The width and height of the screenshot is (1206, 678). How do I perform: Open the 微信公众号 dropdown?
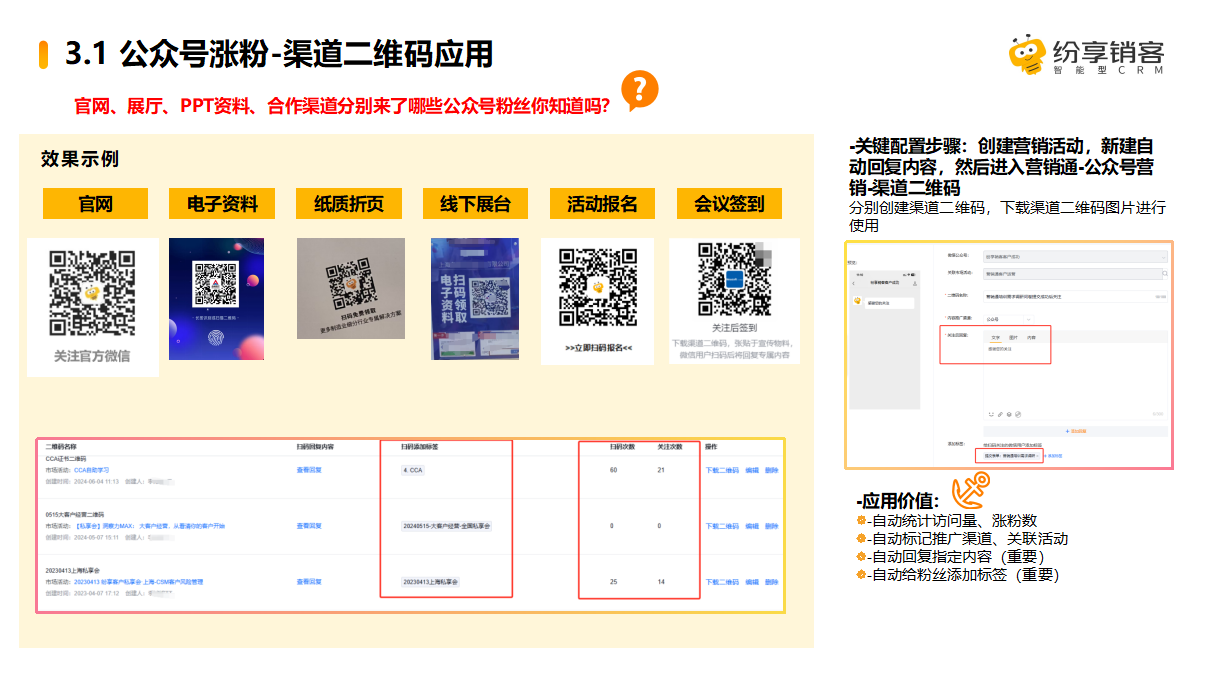tap(1075, 257)
